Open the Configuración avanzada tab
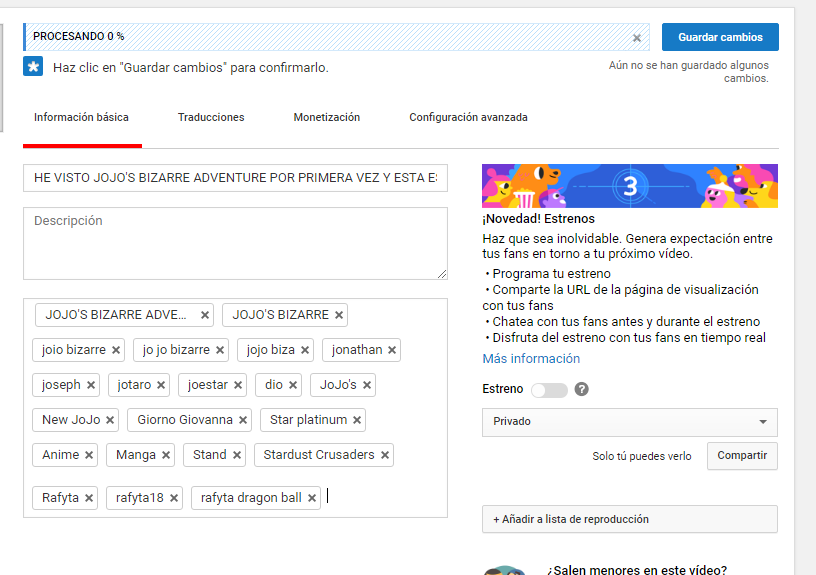The height and width of the screenshot is (575, 816). [x=468, y=118]
